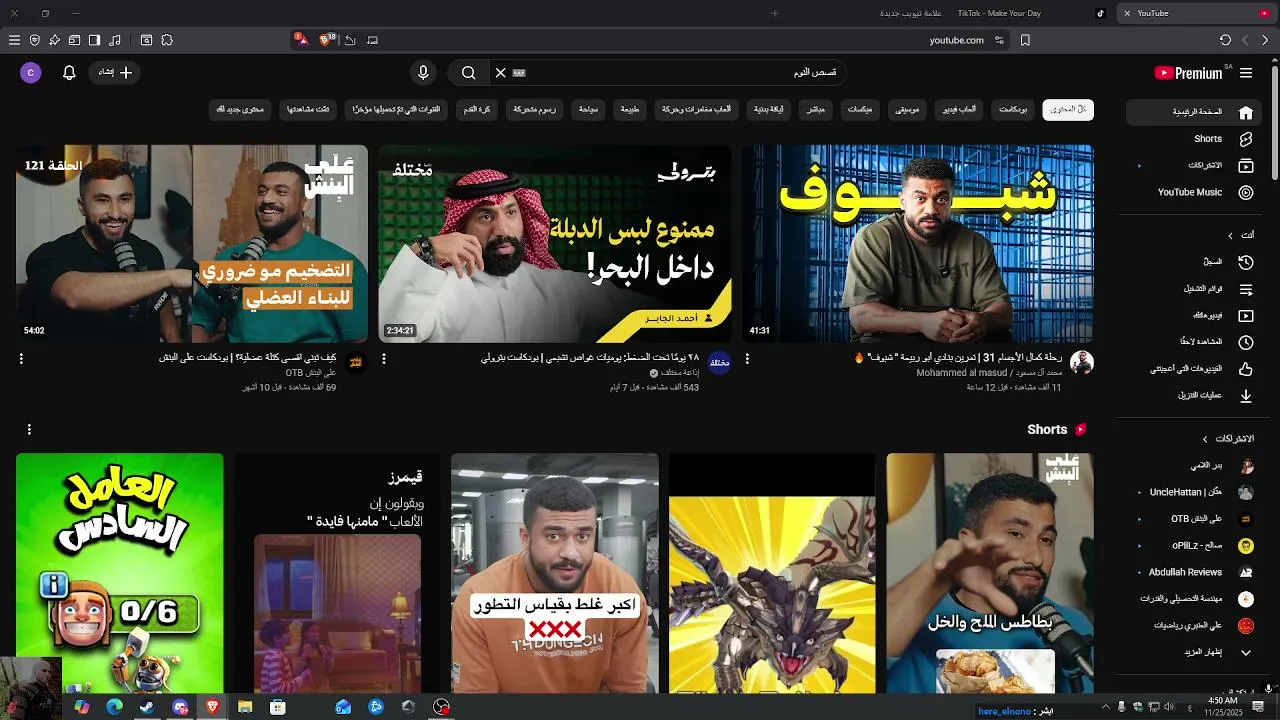Open the notifications bell
Image resolution: width=1280 pixels, height=720 pixels.
(x=69, y=73)
